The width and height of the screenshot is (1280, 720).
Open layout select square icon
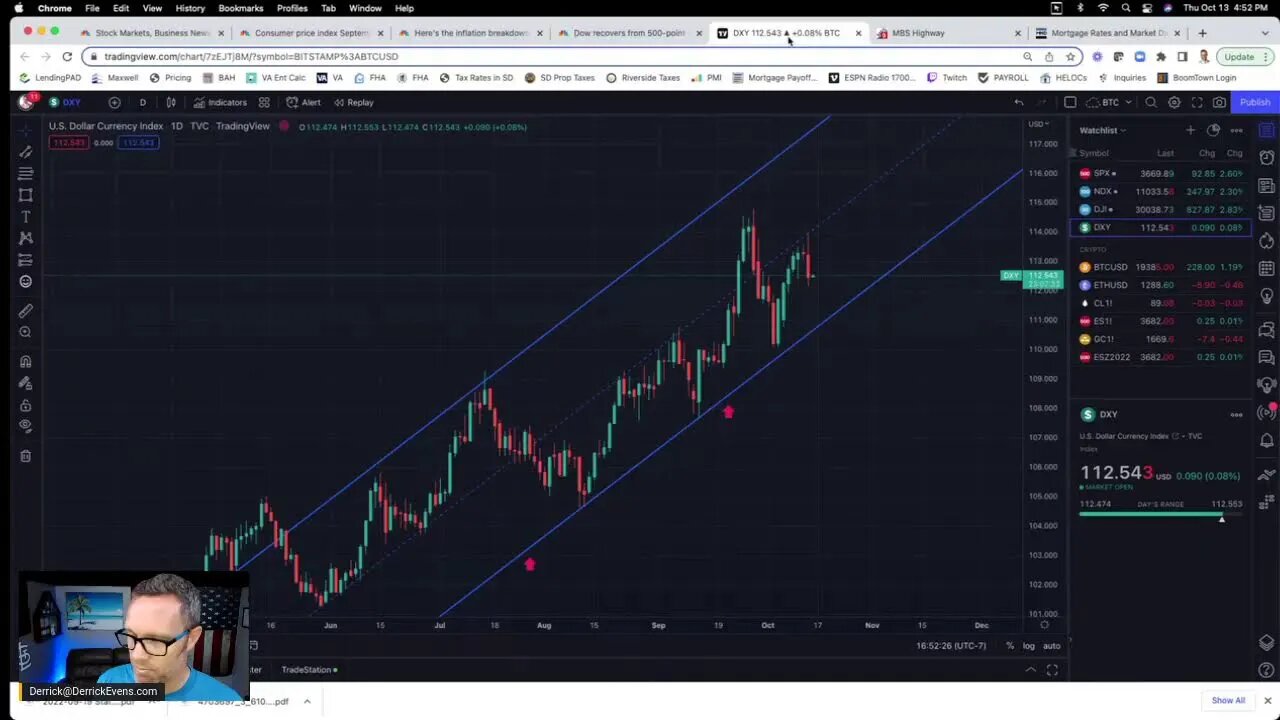coord(1070,102)
